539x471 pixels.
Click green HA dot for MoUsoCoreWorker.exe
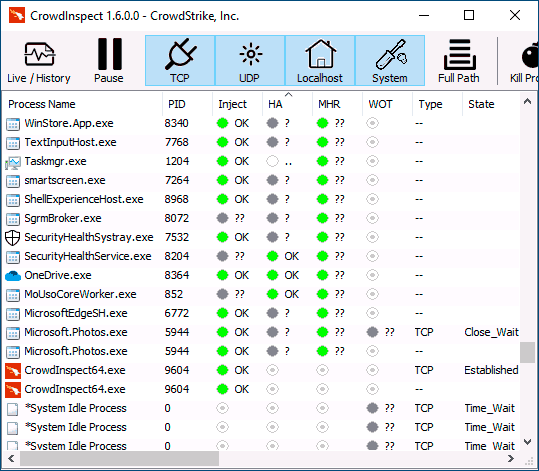(x=273, y=294)
